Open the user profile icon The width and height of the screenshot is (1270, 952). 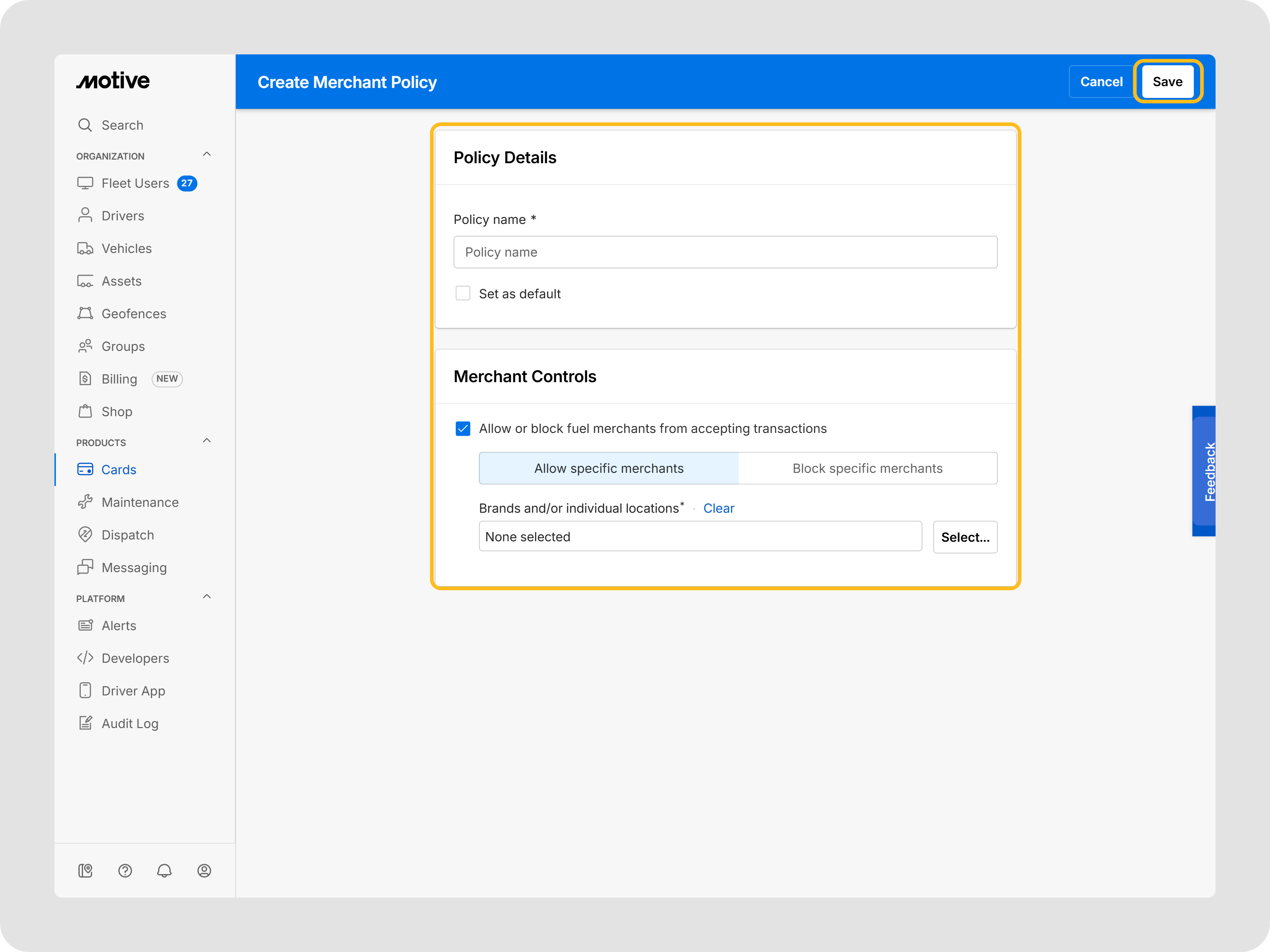[204, 870]
